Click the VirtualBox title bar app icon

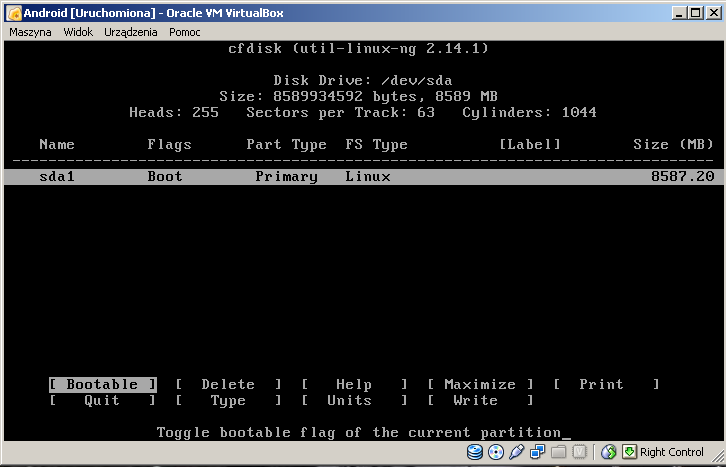click(14, 13)
